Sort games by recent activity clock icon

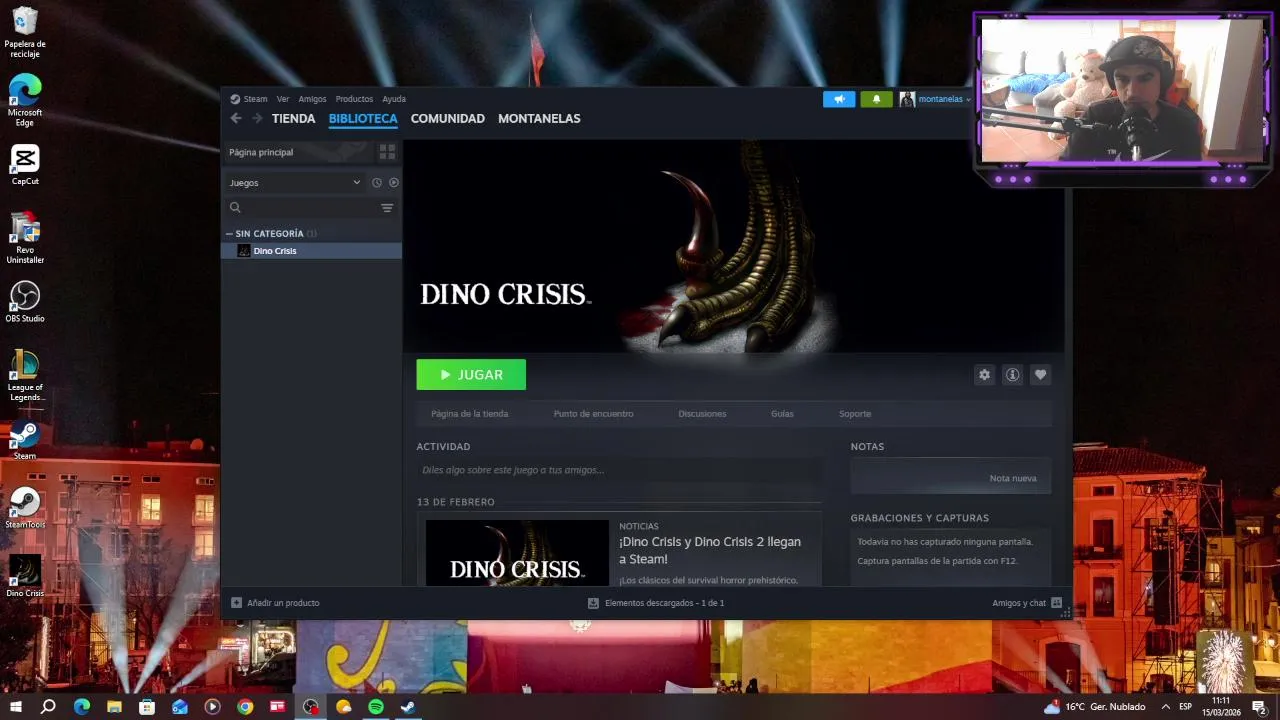(377, 183)
